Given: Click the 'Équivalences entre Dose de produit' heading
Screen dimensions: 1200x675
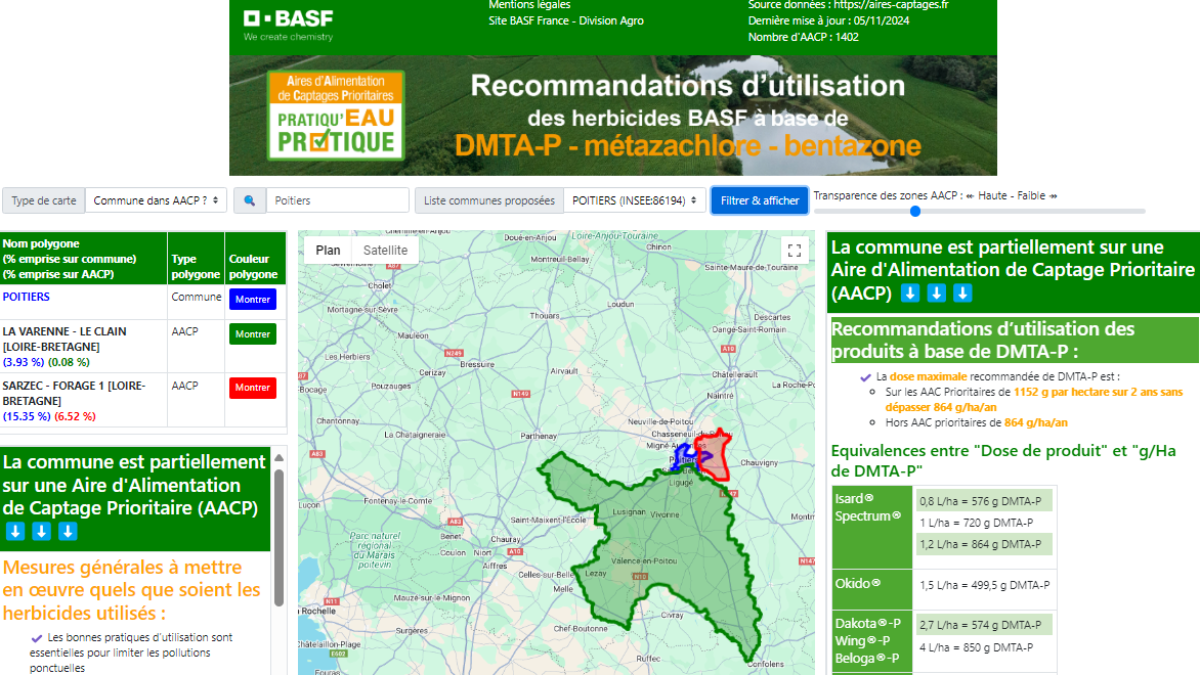Looking at the screenshot, I should 1003,461.
